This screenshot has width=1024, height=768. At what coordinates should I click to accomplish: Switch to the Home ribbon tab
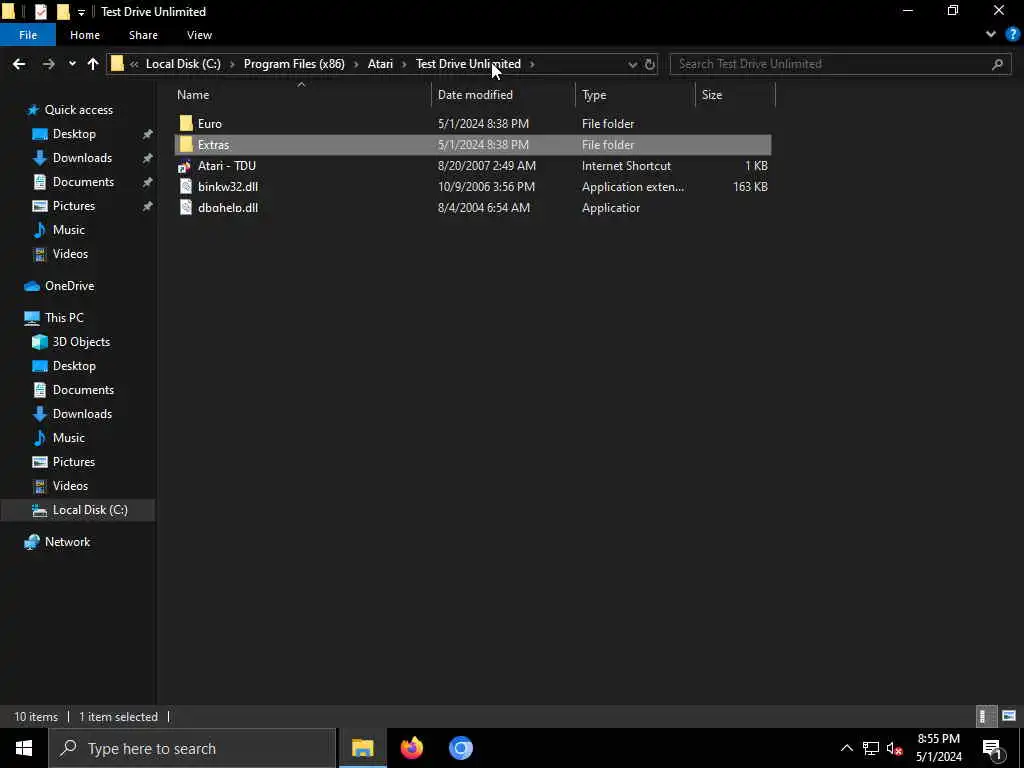coord(85,35)
